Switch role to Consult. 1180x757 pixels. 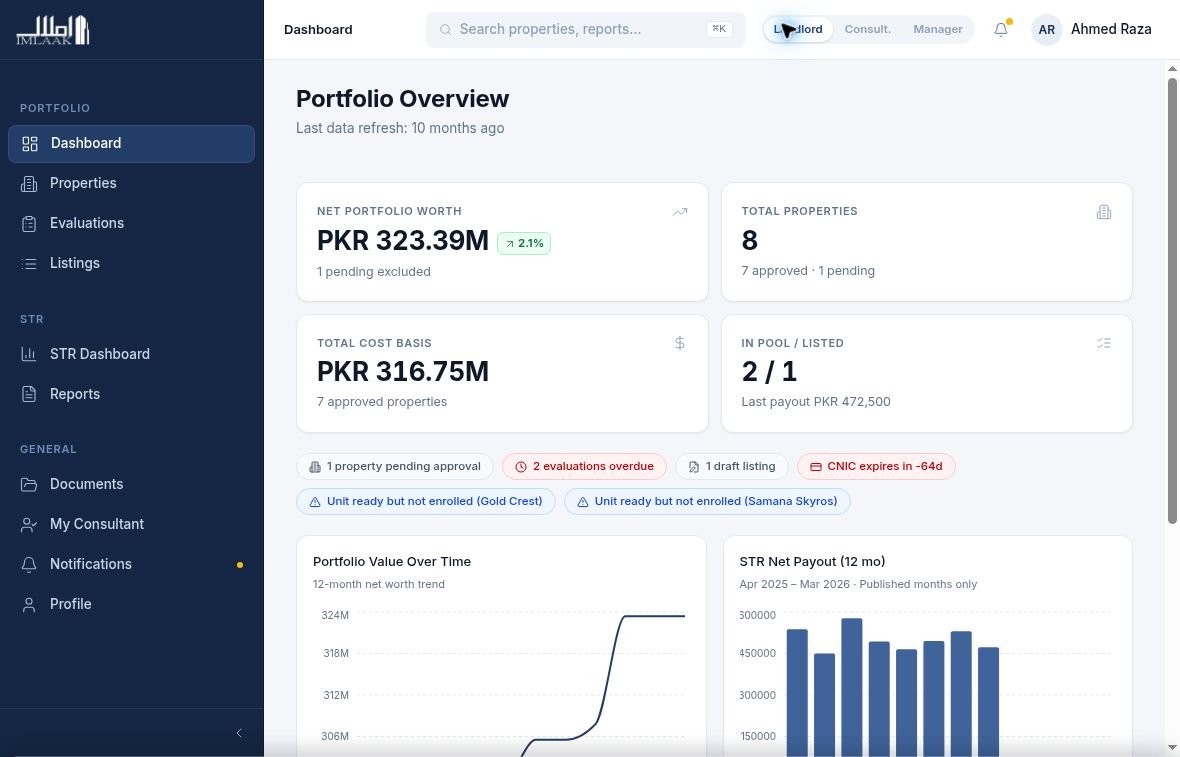click(868, 29)
